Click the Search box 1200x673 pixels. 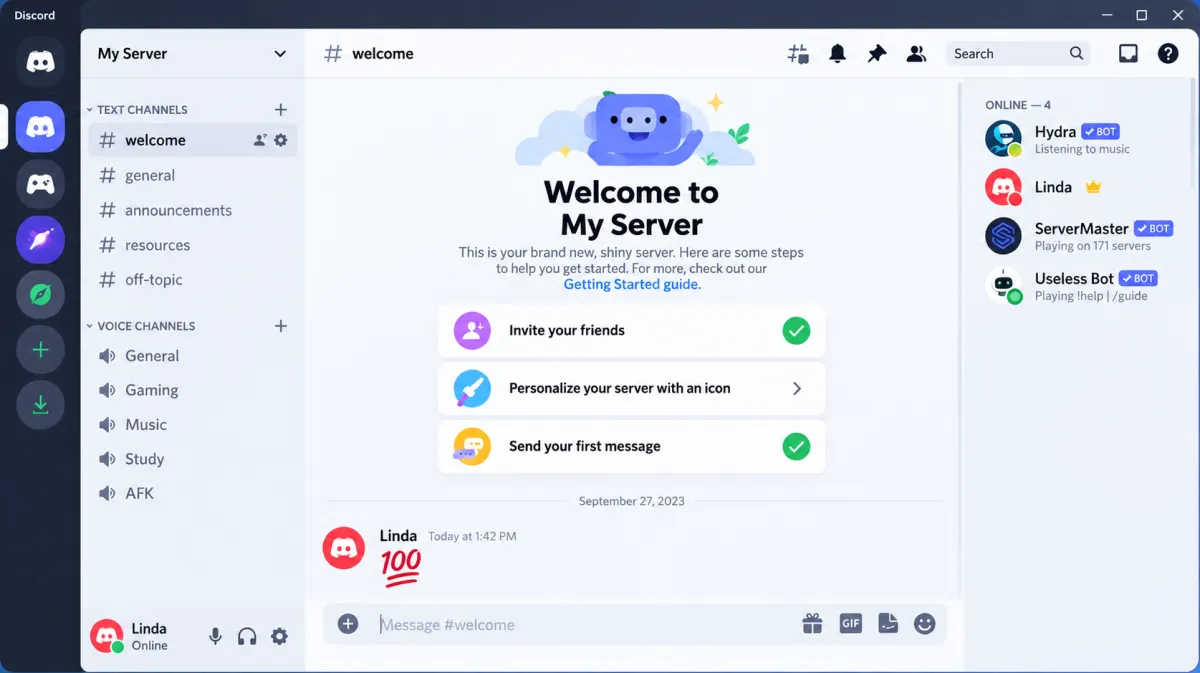click(x=1018, y=54)
